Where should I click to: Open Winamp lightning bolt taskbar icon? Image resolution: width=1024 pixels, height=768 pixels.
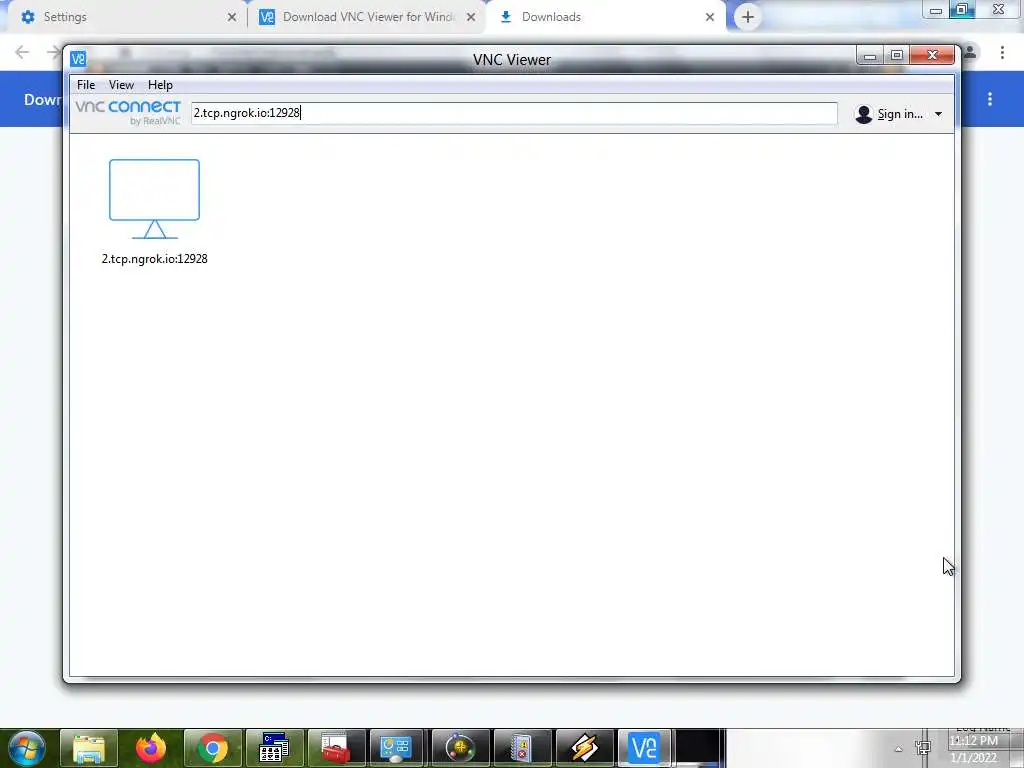(x=584, y=748)
